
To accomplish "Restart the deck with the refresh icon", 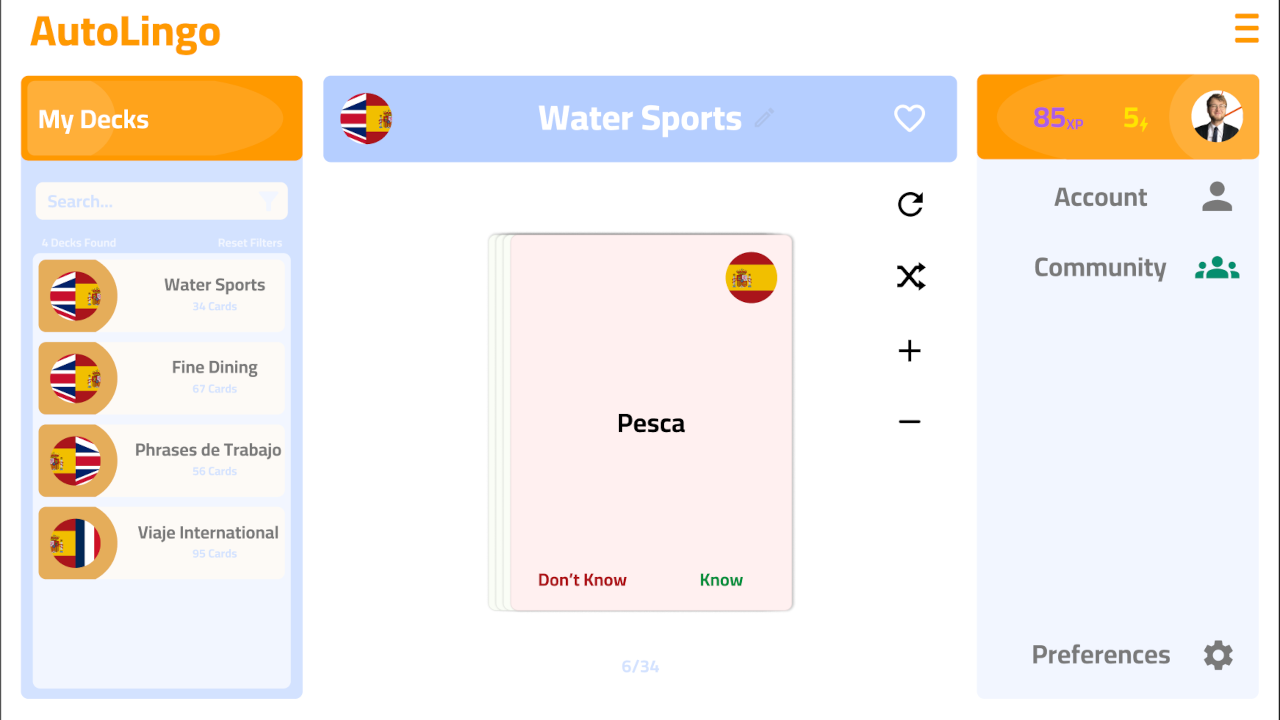I will 910,204.
